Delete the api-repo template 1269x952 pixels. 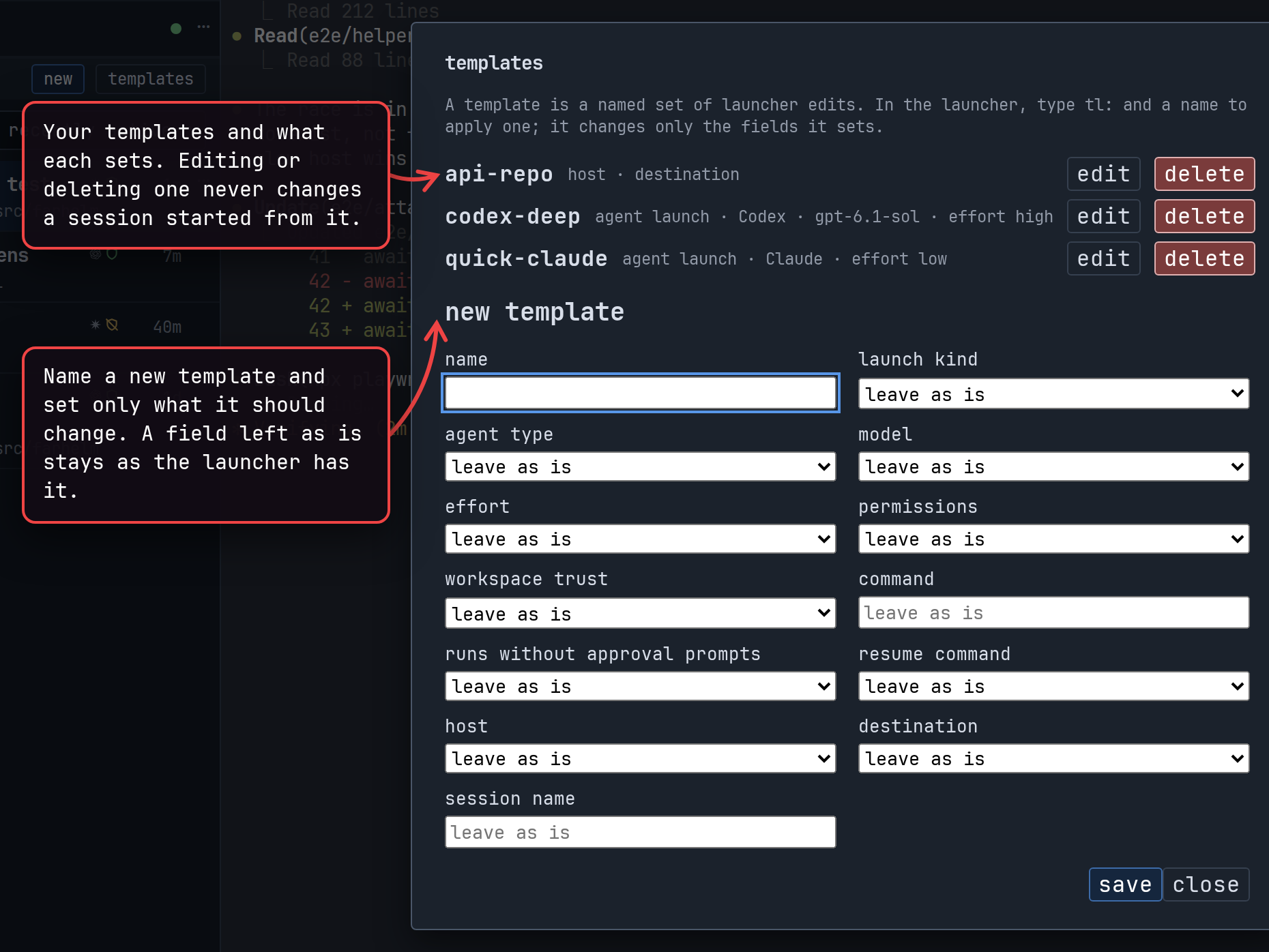tap(1204, 174)
